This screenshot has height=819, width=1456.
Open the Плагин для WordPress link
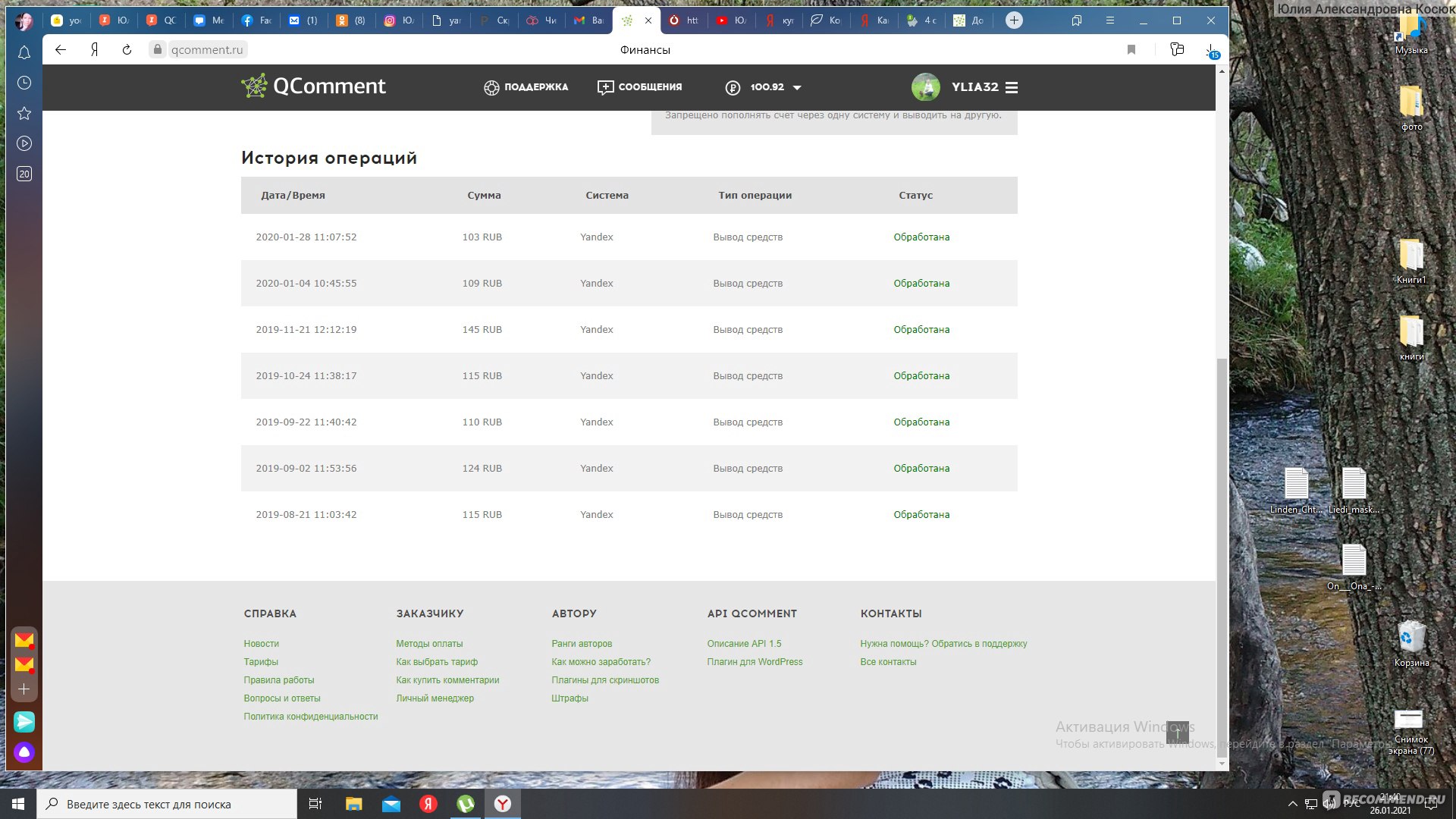tap(755, 661)
